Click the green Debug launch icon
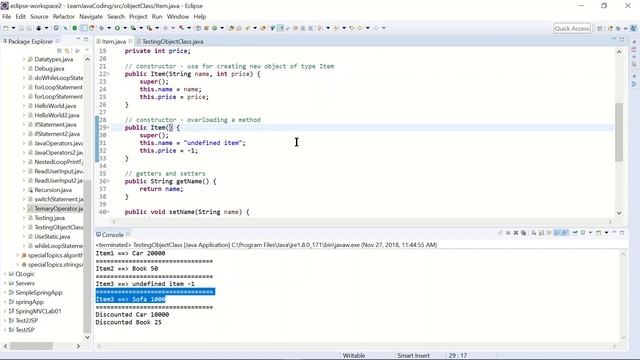 pos(102,28)
